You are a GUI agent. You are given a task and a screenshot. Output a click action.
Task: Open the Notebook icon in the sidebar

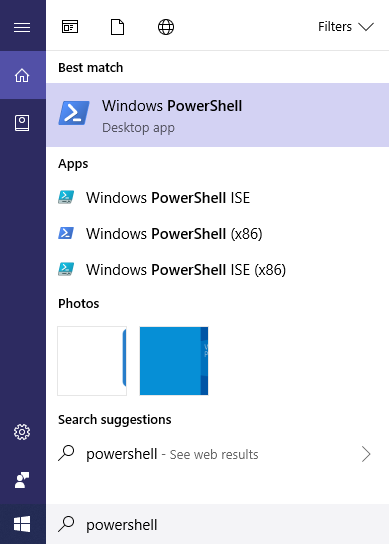click(x=22, y=123)
